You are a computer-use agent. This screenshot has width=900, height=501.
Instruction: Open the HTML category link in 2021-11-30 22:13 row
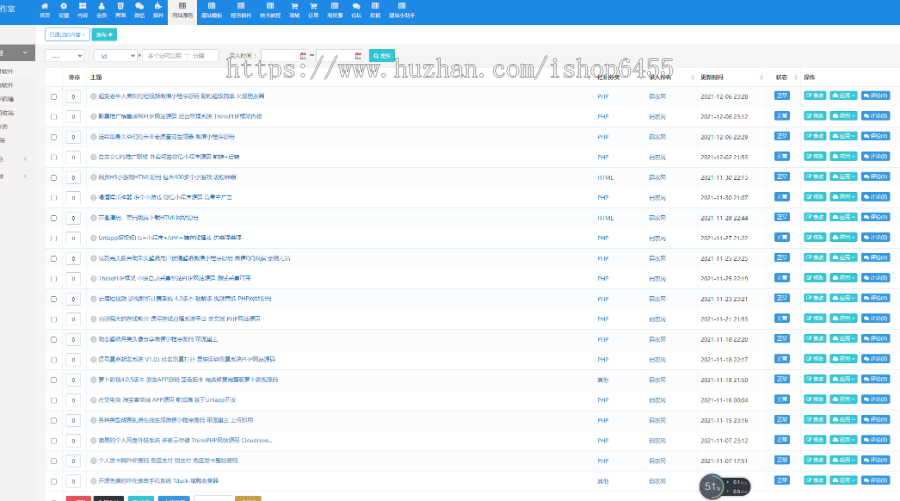click(x=605, y=178)
